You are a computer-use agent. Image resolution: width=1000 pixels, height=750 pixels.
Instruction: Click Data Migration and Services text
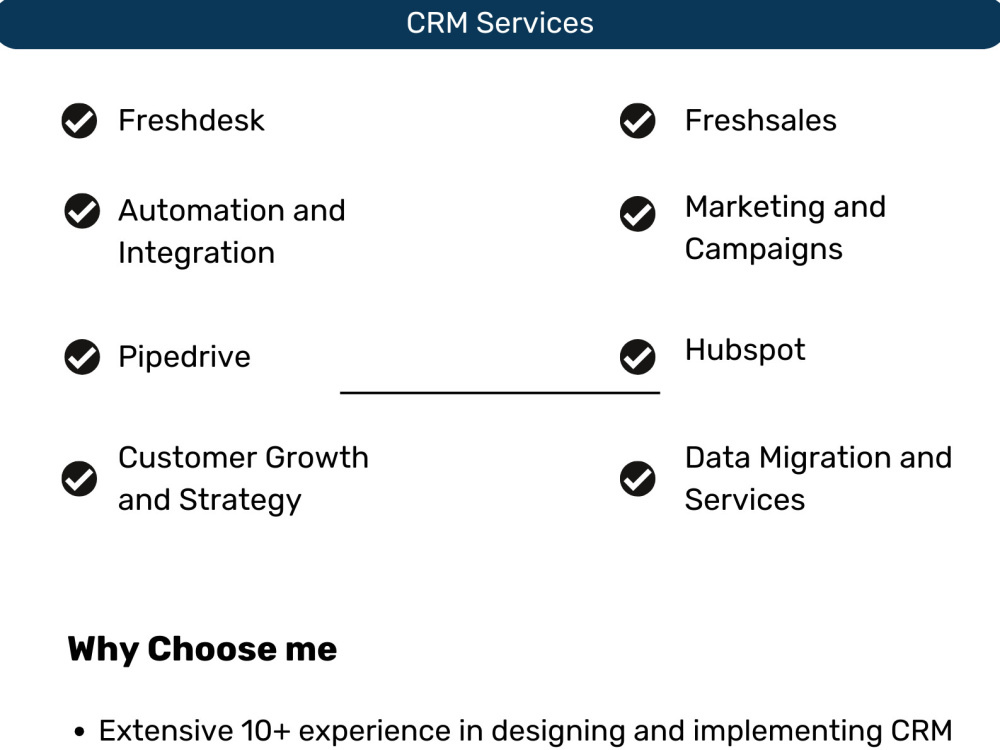click(818, 478)
